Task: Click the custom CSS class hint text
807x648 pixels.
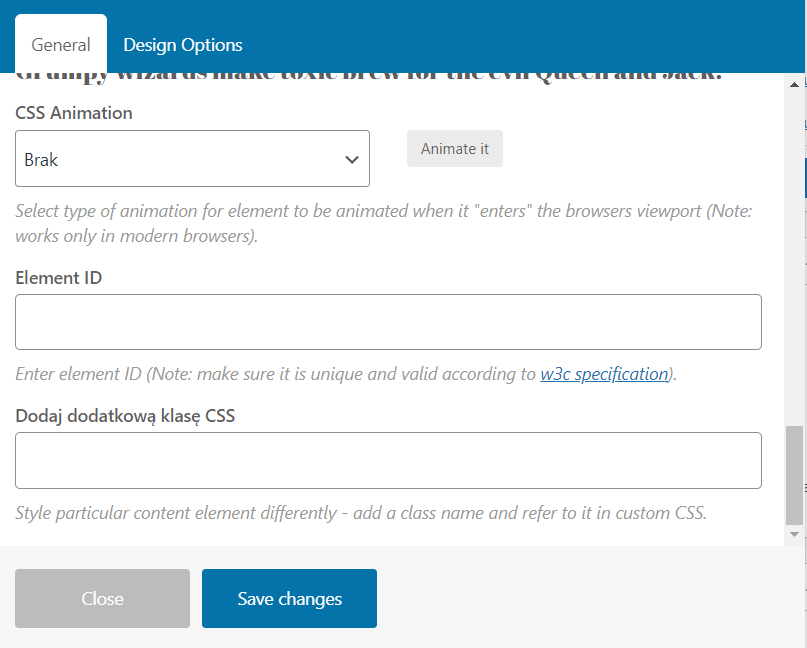Action: [x=360, y=513]
